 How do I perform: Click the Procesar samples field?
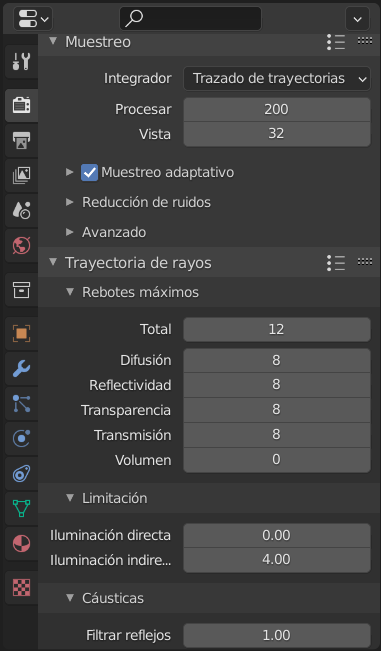pos(277,110)
